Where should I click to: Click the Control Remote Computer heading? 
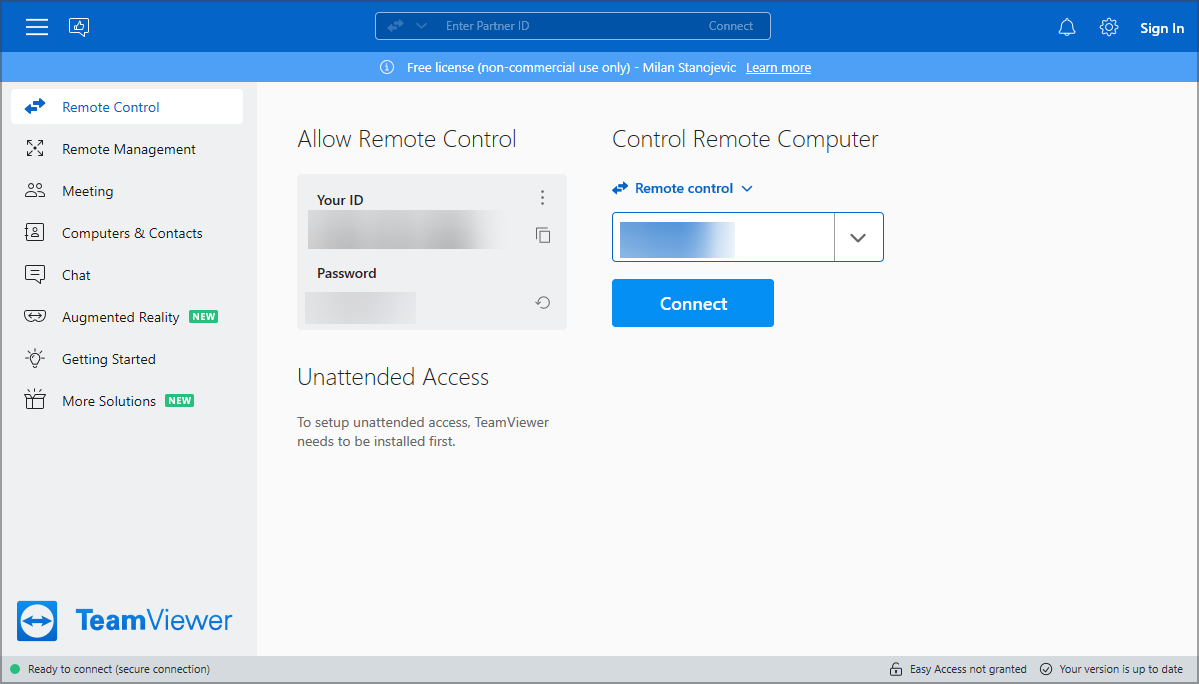[746, 139]
